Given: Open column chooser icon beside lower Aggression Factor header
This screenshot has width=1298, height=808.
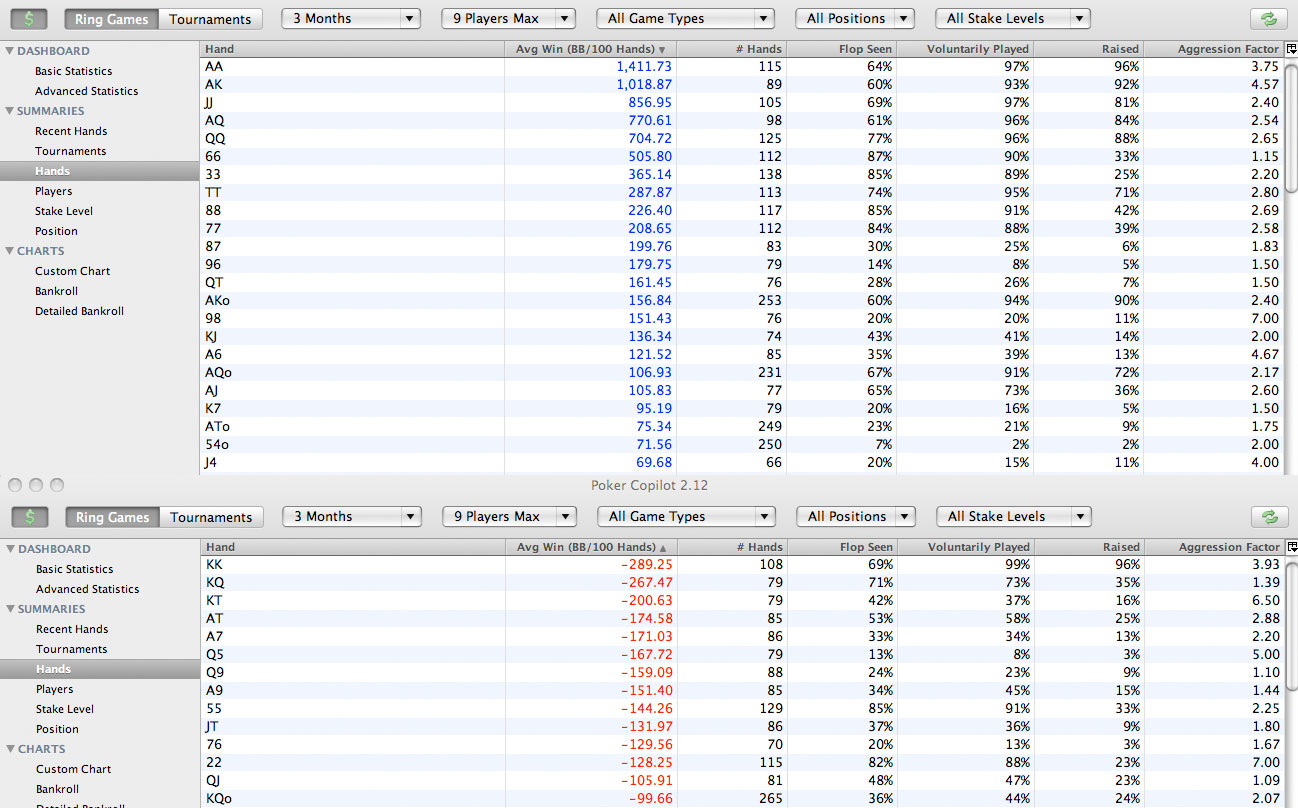Looking at the screenshot, I should click(1291, 547).
